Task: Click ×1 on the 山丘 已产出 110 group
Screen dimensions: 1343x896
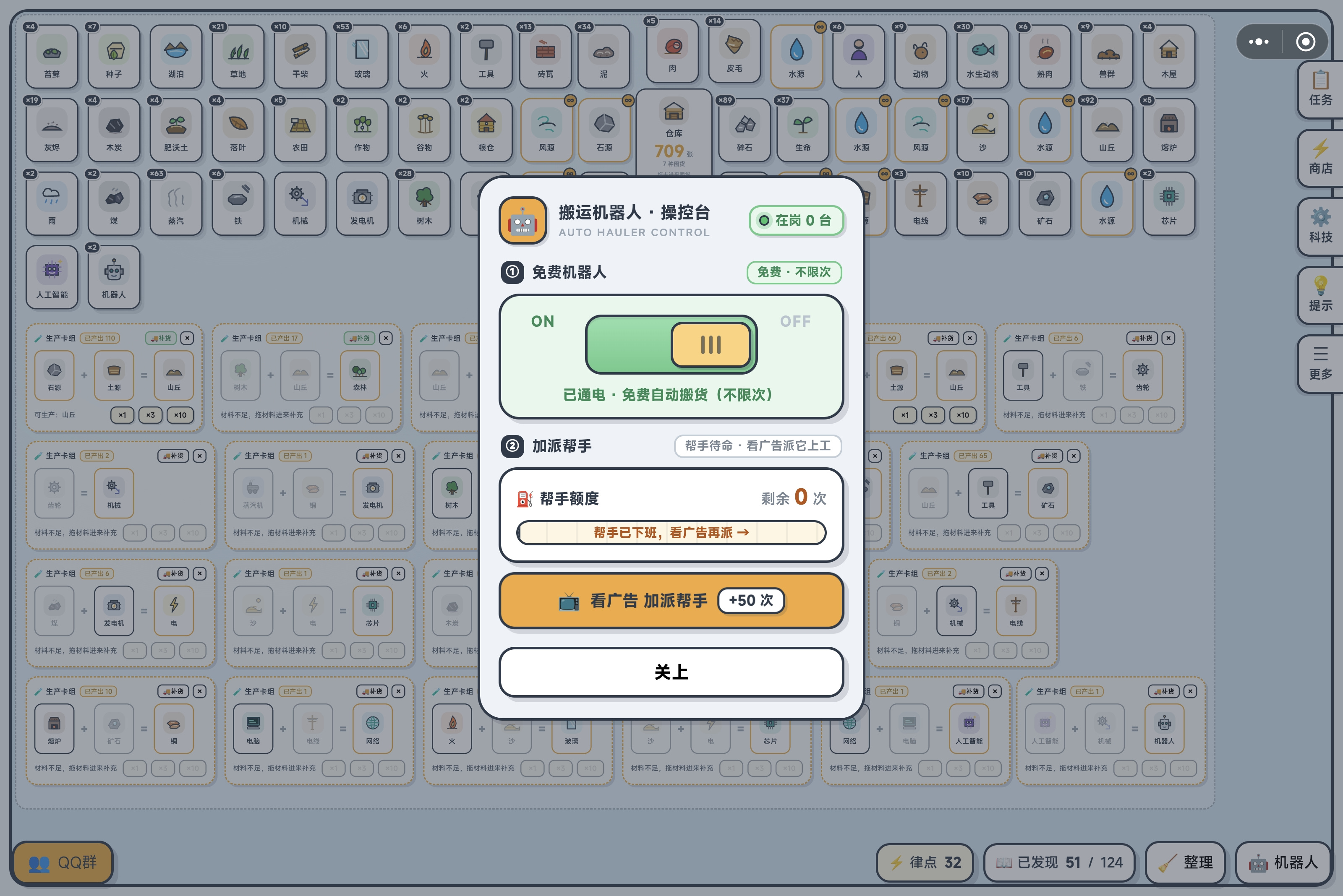Action: click(x=123, y=415)
